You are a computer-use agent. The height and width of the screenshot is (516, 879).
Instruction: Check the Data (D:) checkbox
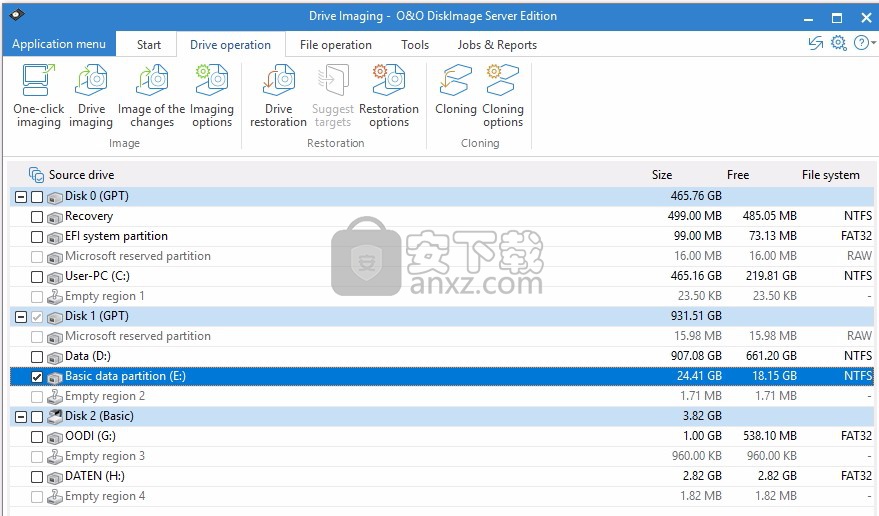pyautogui.click(x=37, y=357)
